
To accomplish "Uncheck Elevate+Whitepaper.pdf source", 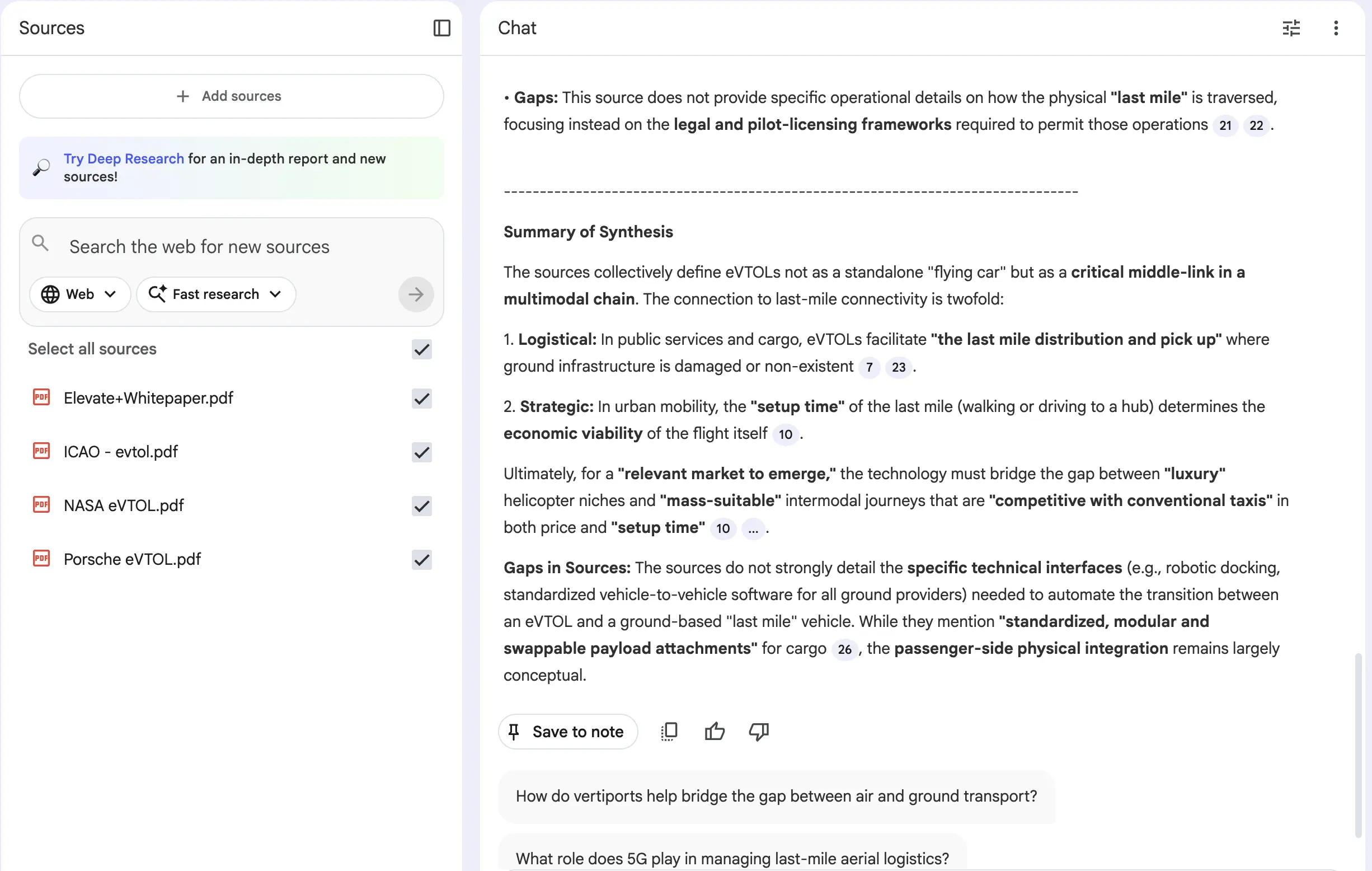I will [421, 399].
